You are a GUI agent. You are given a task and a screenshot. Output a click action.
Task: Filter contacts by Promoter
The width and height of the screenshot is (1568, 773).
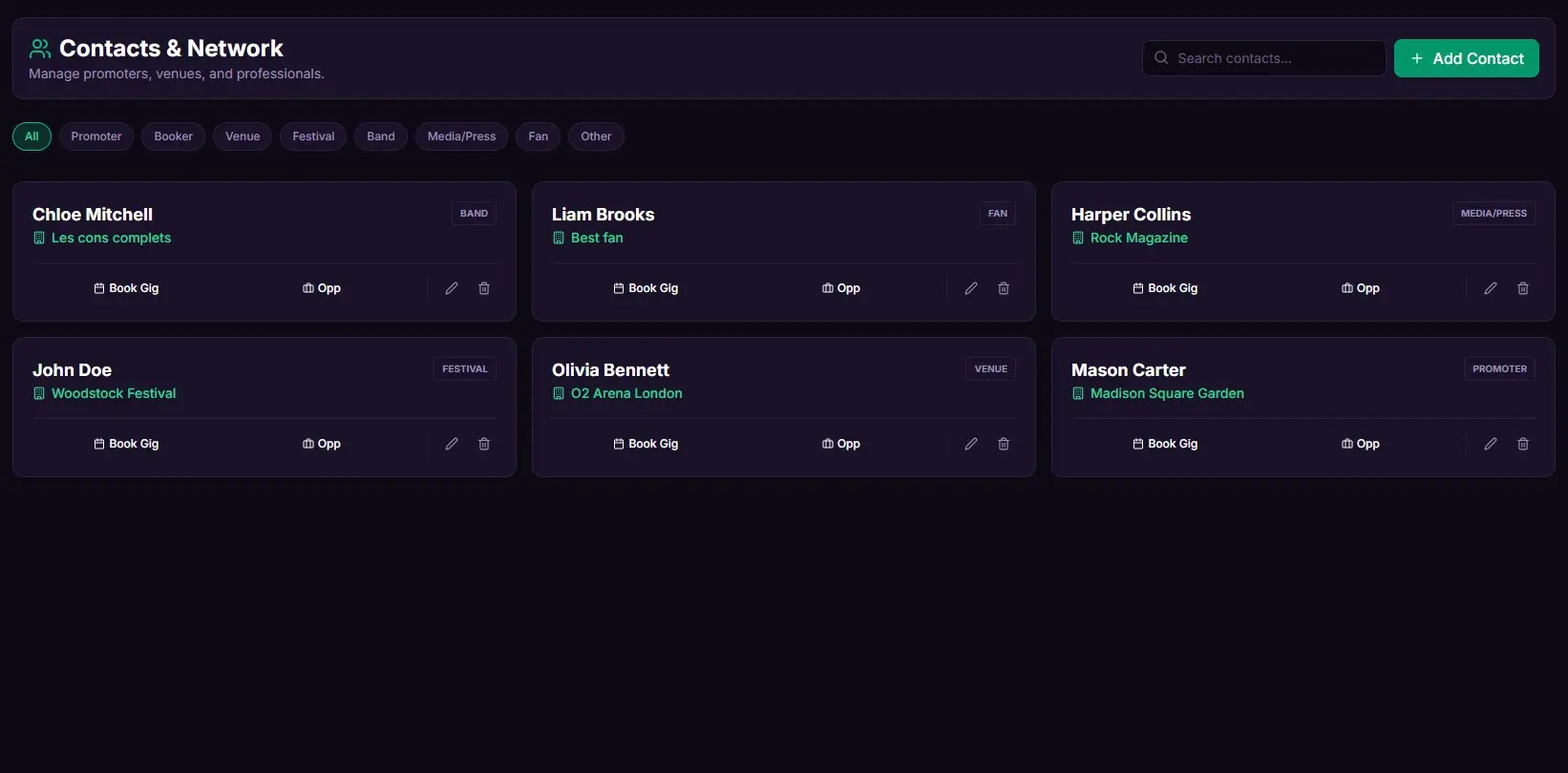(96, 136)
